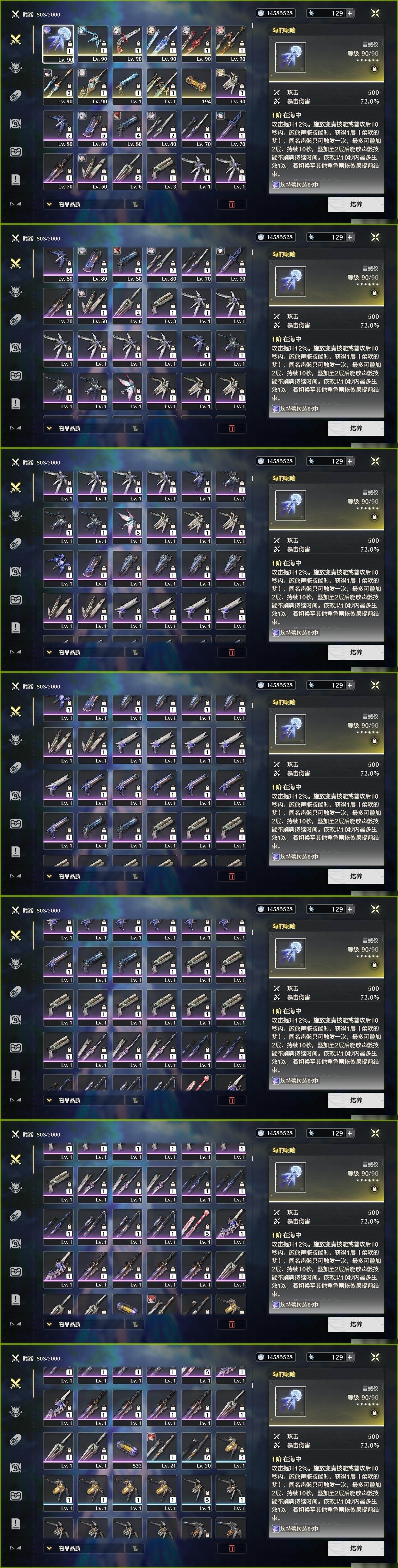This screenshot has width=398, height=1568.
Task: Collapse sidebar using arrows icon in the Lv. 90 panel
Action: tap(16, 204)
